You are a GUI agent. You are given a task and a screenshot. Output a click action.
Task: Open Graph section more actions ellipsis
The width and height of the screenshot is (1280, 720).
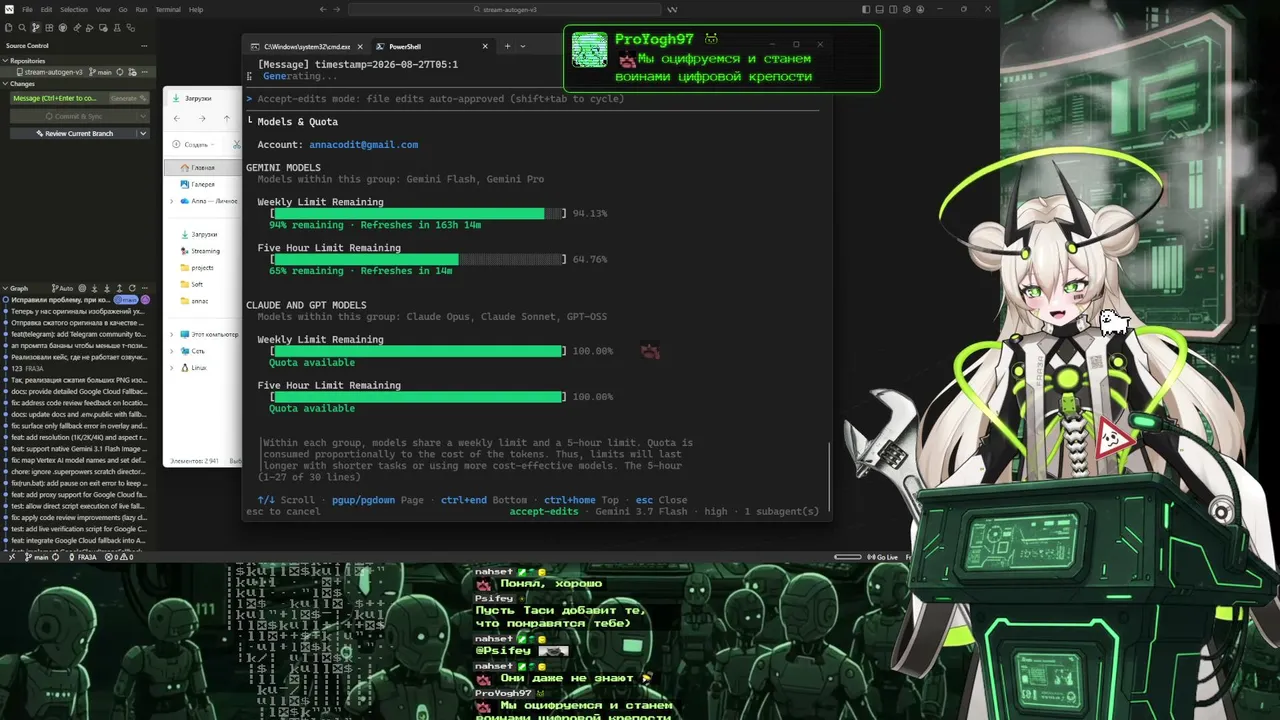[x=144, y=288]
